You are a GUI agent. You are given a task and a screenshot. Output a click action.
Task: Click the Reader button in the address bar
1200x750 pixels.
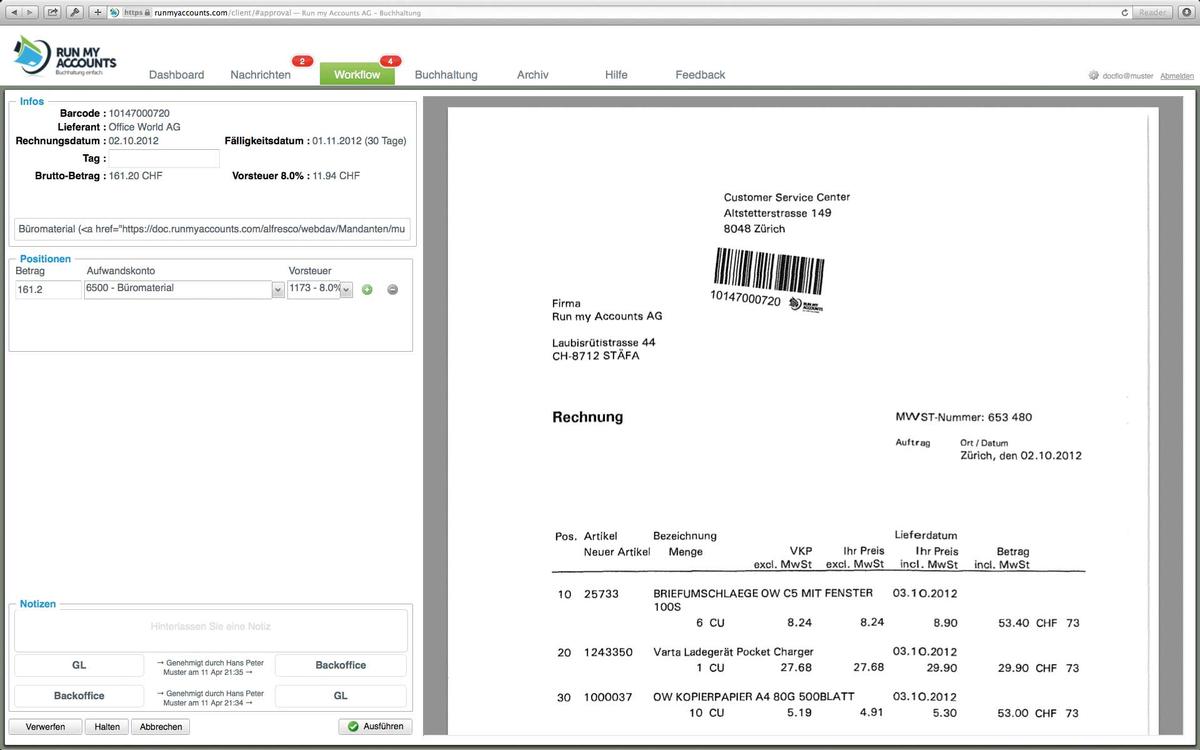[1153, 12]
